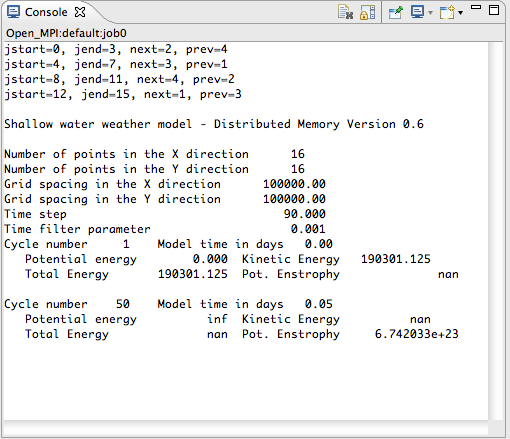Click the horizontal scrollbar at the console bottom
This screenshot has height=439, width=510.
coord(246,427)
